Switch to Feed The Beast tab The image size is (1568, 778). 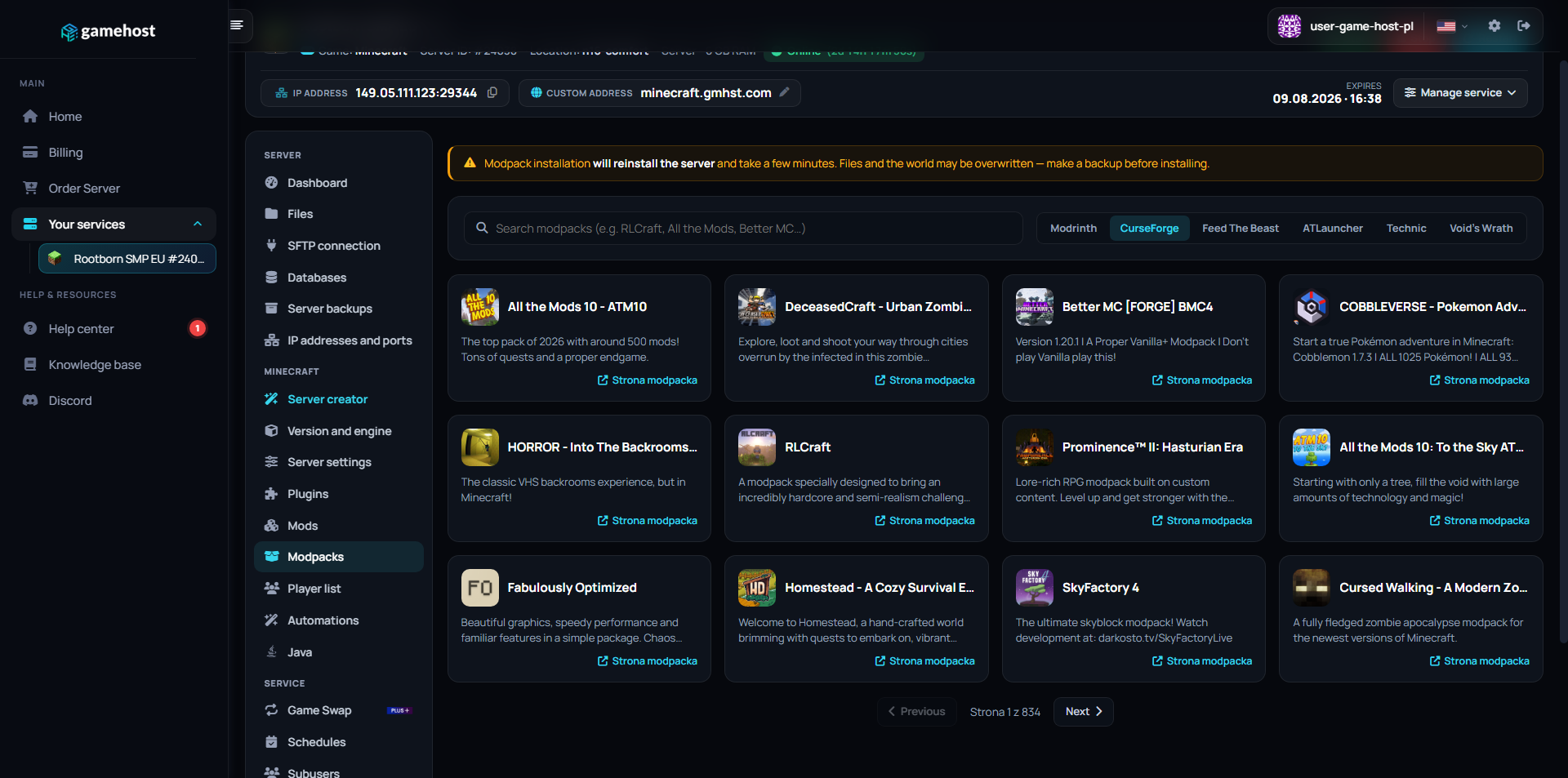coord(1240,229)
